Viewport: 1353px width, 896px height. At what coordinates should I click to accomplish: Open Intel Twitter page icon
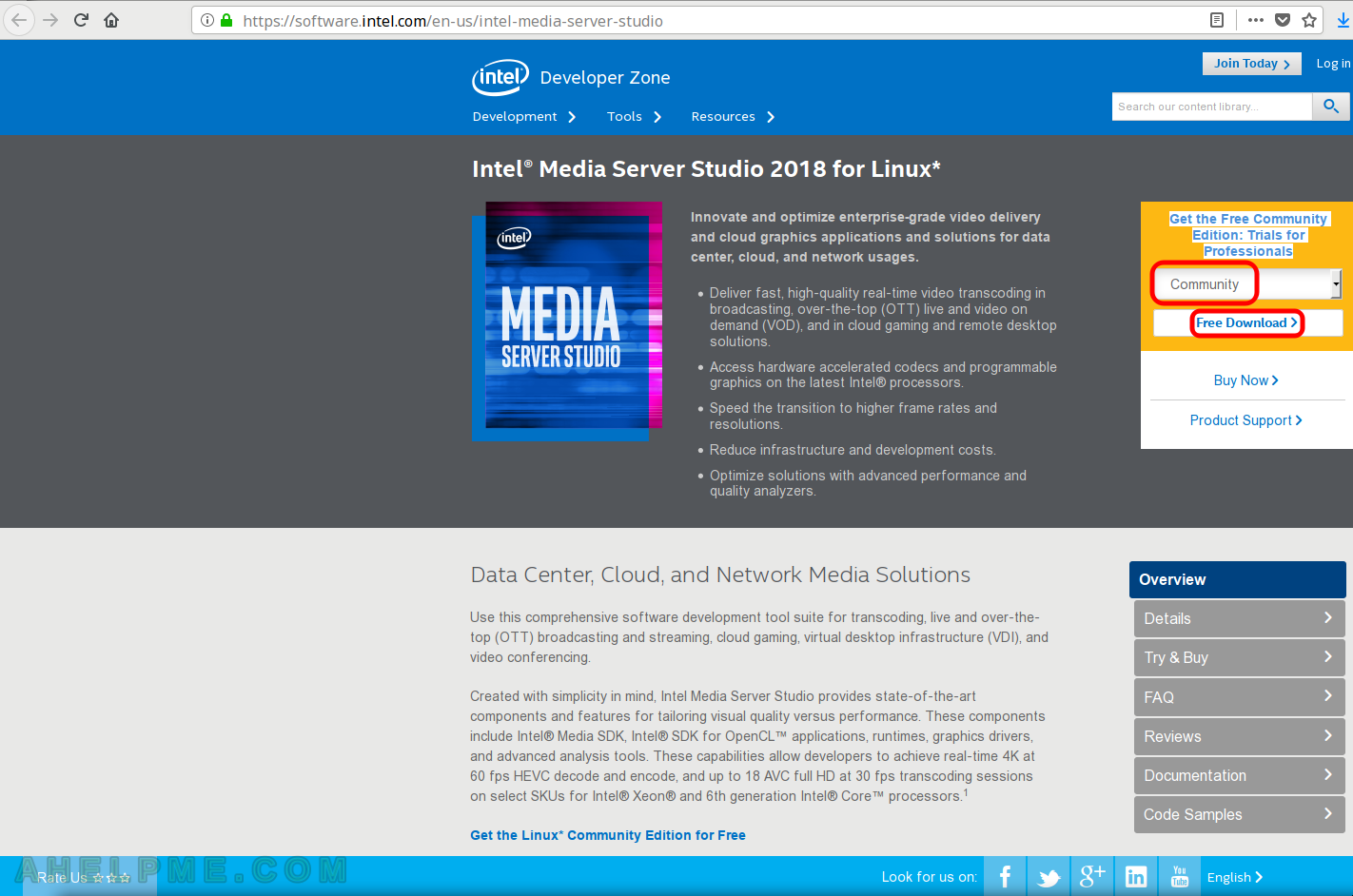pos(1049,876)
